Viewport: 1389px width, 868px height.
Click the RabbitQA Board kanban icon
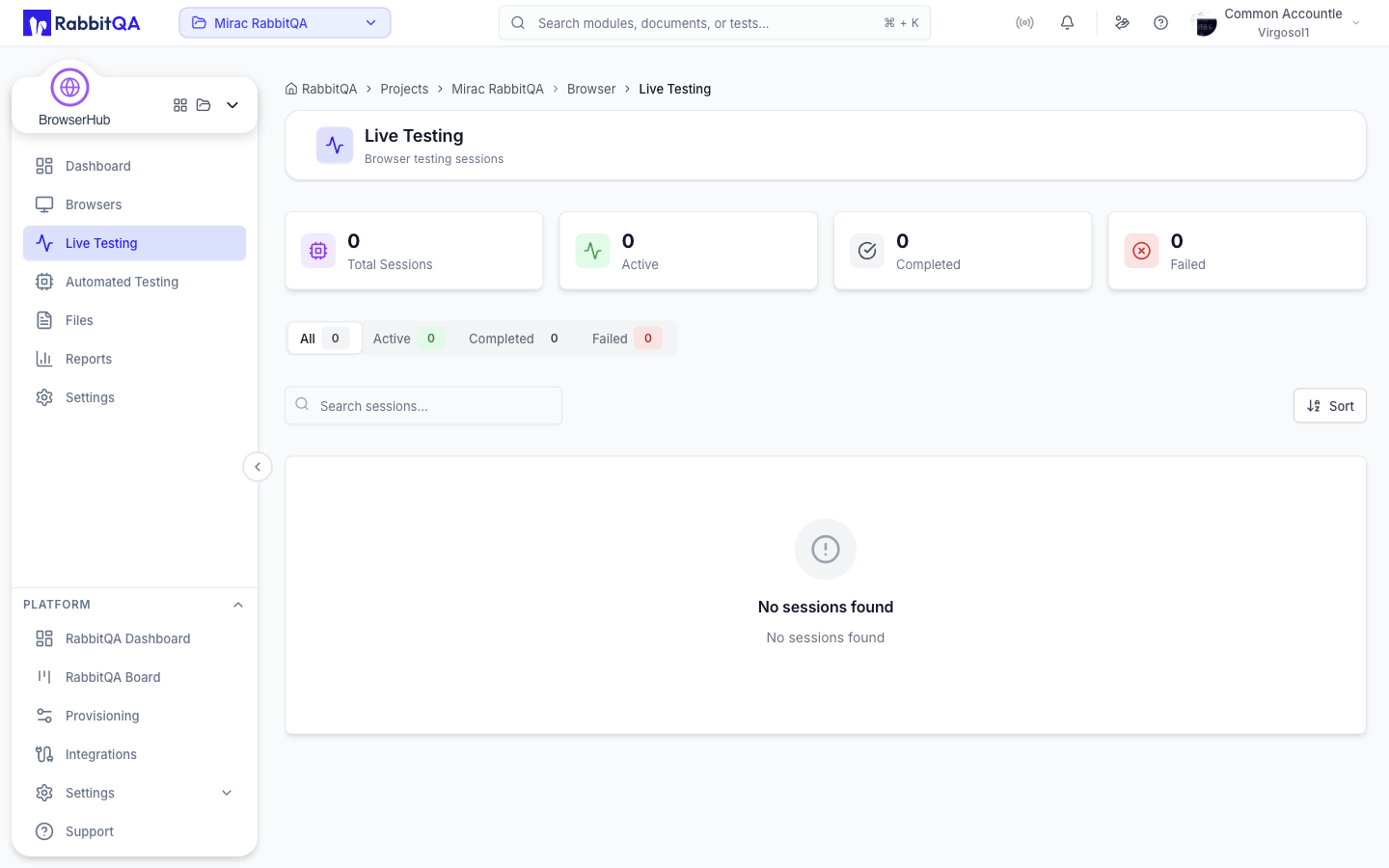pyautogui.click(x=44, y=677)
